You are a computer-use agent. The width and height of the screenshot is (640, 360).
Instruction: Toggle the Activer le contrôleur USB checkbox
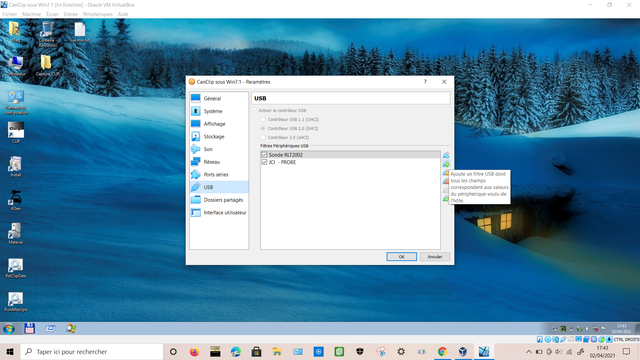[255, 110]
